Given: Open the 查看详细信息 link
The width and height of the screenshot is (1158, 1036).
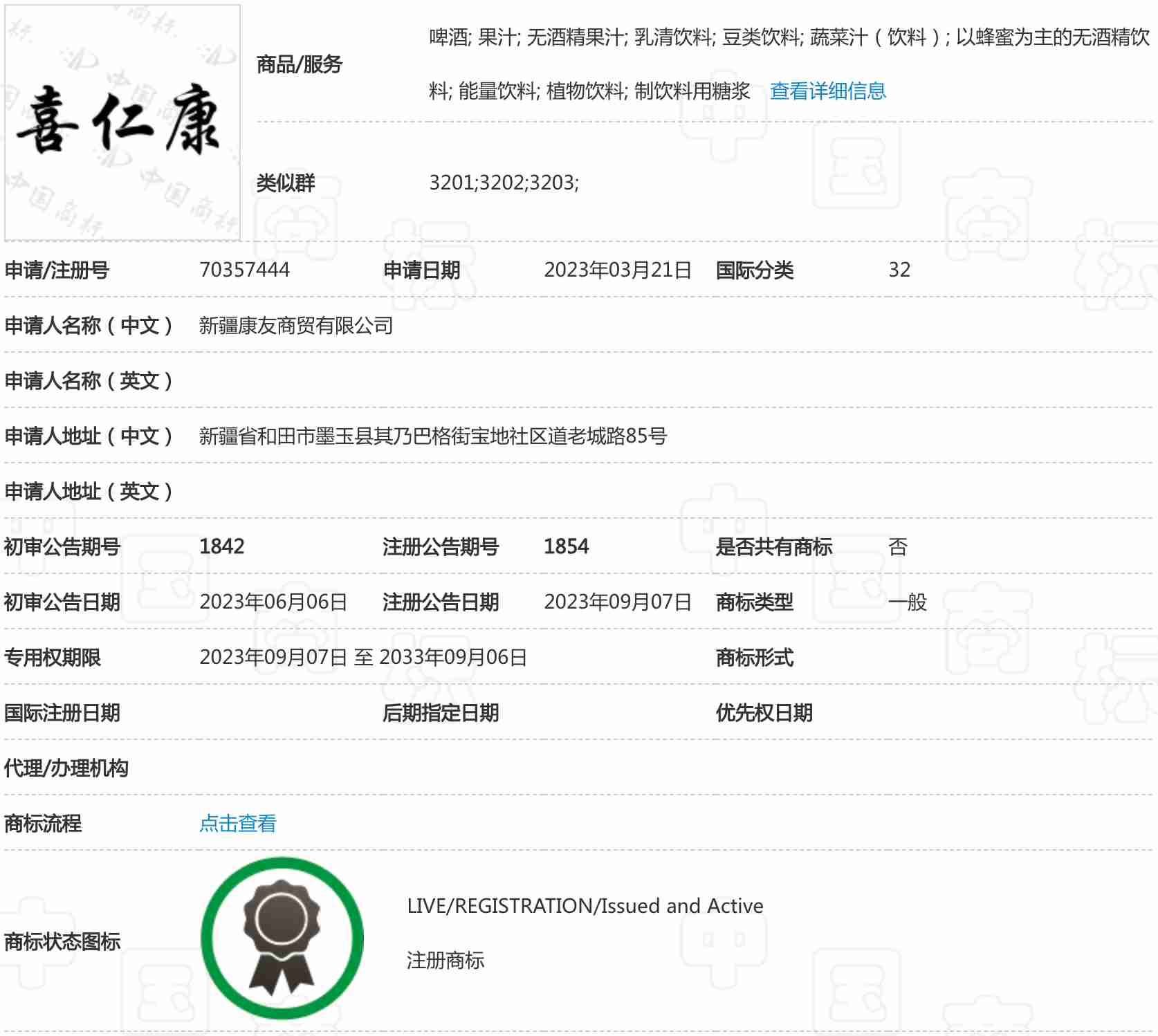Looking at the screenshot, I should coord(827,91).
